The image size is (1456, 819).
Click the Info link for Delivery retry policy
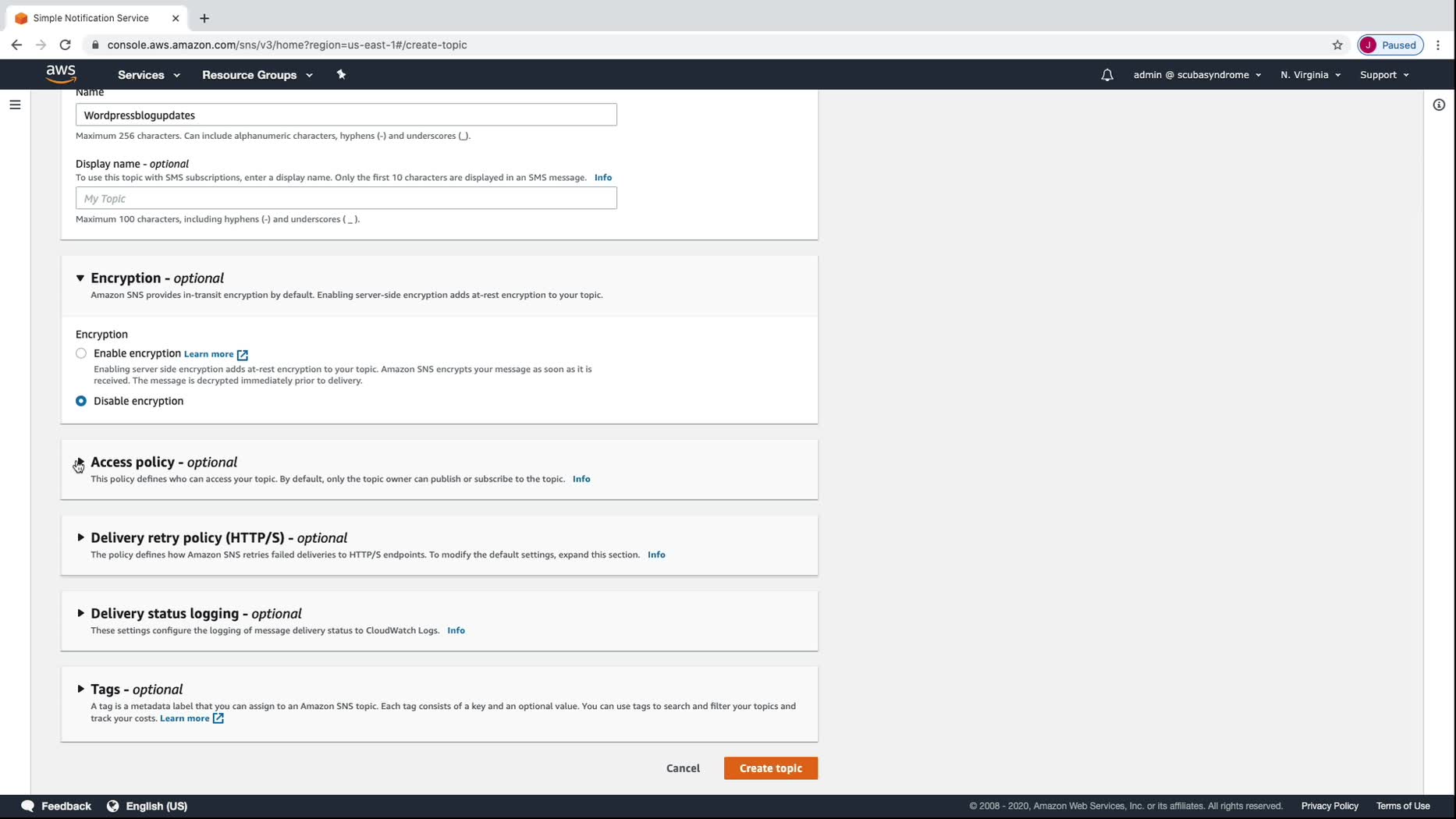[656, 555]
